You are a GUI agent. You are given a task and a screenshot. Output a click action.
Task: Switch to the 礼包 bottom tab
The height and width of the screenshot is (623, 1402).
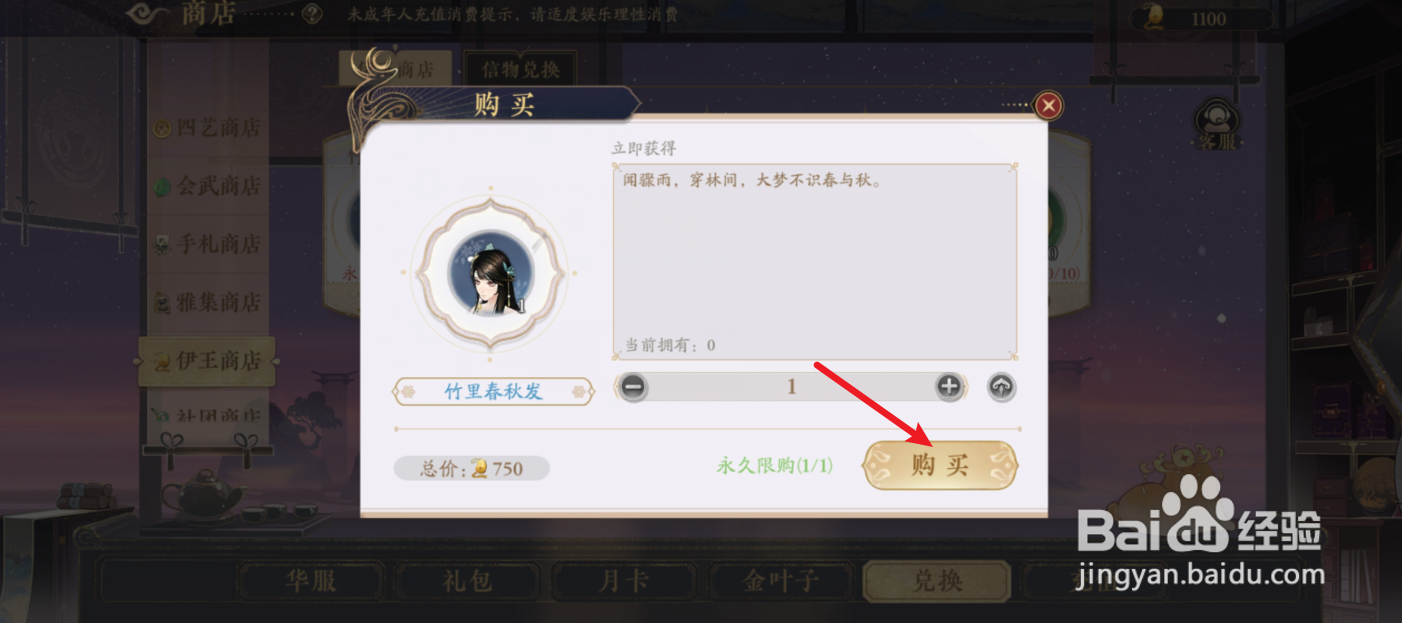[x=467, y=581]
